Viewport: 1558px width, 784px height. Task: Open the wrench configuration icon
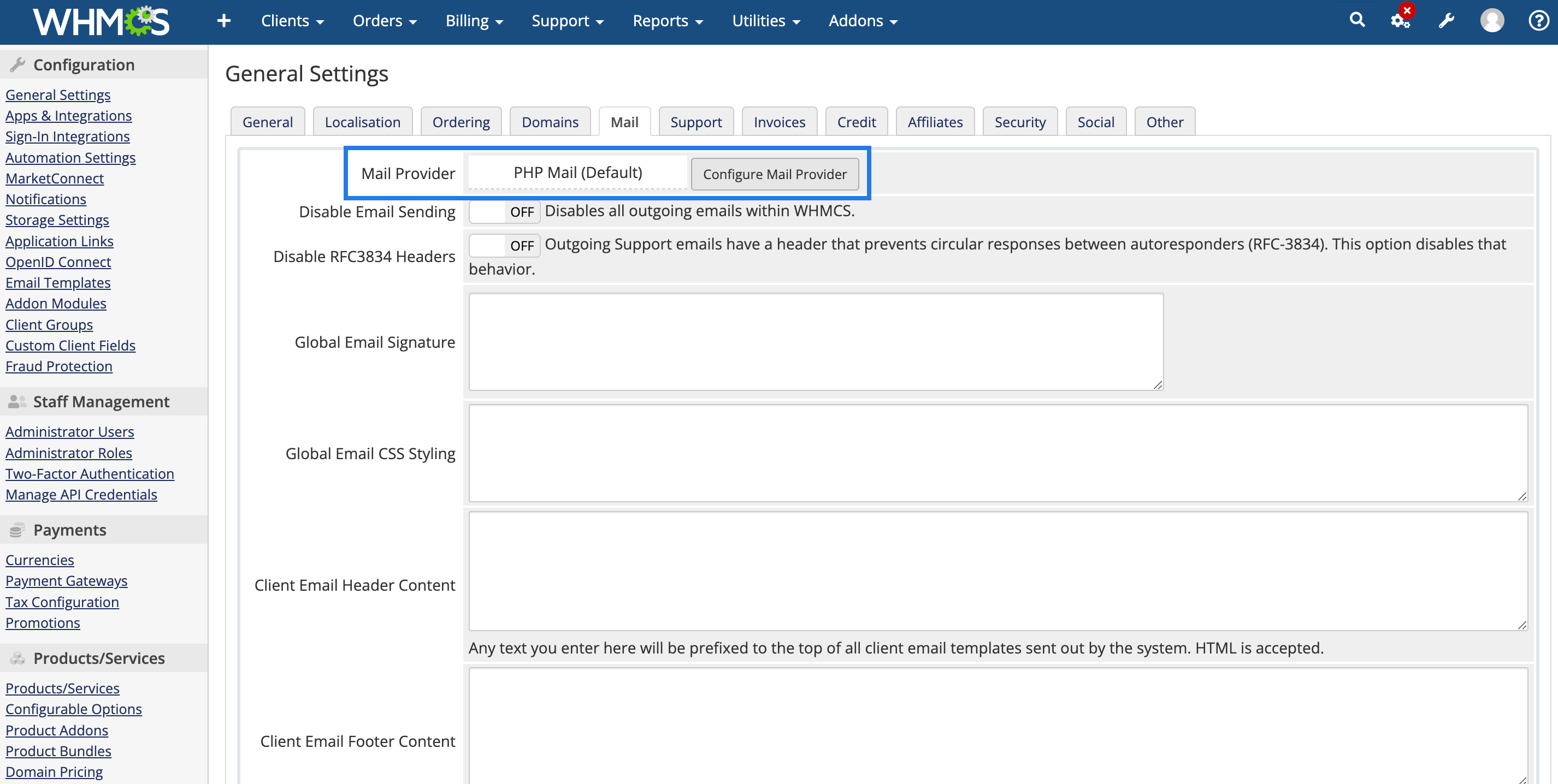pyautogui.click(x=1446, y=21)
